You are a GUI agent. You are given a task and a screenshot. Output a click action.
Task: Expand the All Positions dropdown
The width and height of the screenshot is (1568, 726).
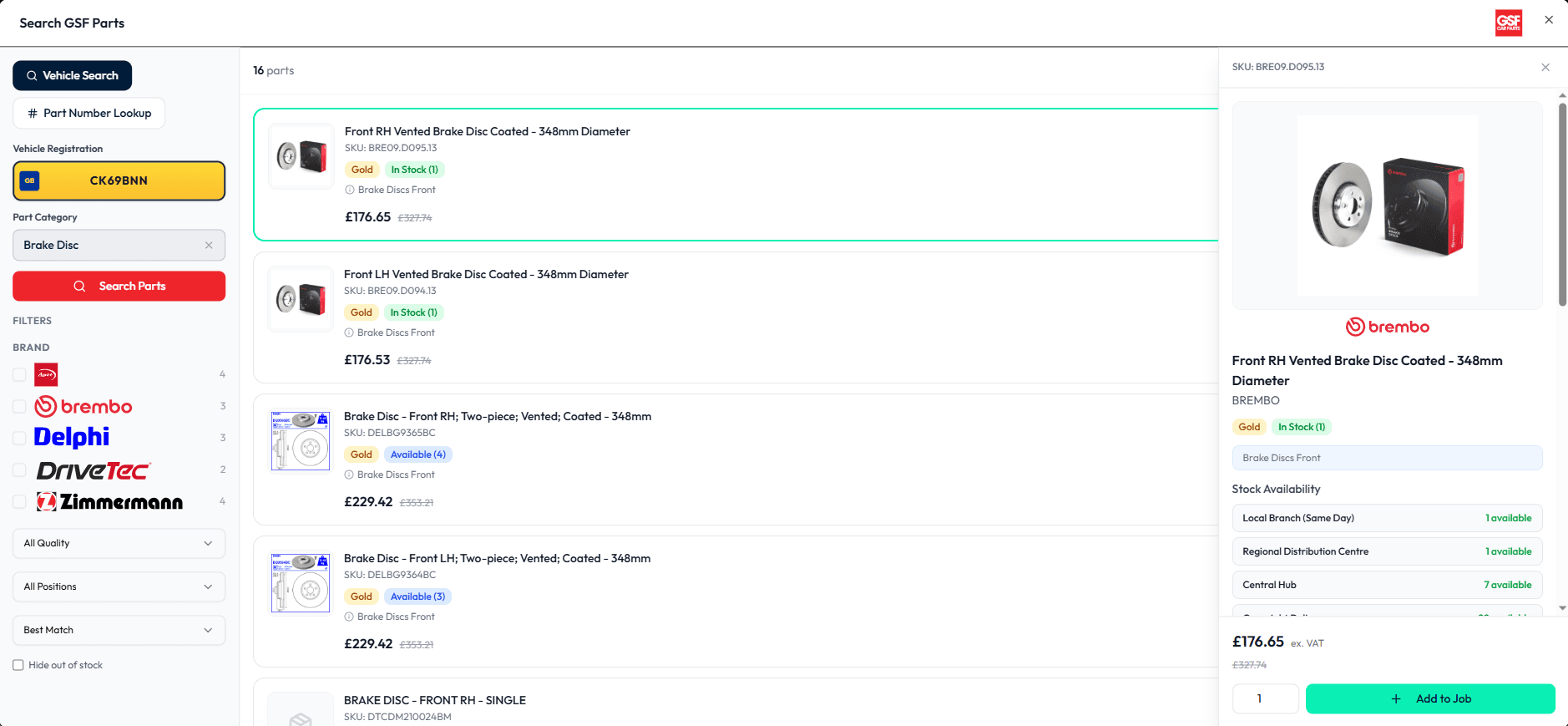click(119, 586)
